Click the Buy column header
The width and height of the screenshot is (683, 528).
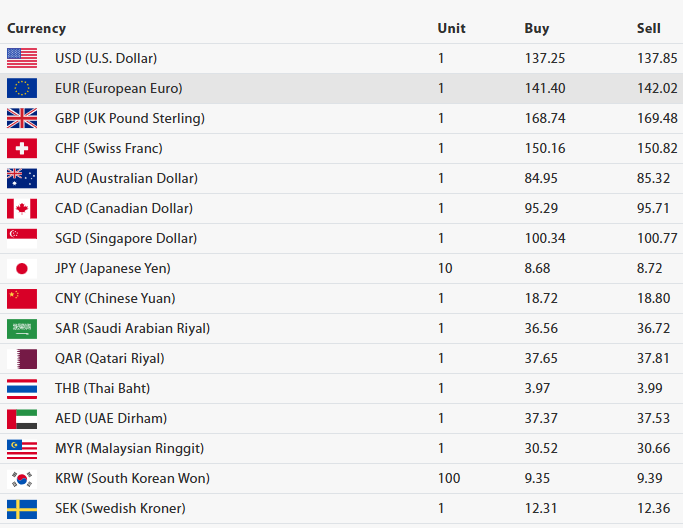(x=537, y=28)
